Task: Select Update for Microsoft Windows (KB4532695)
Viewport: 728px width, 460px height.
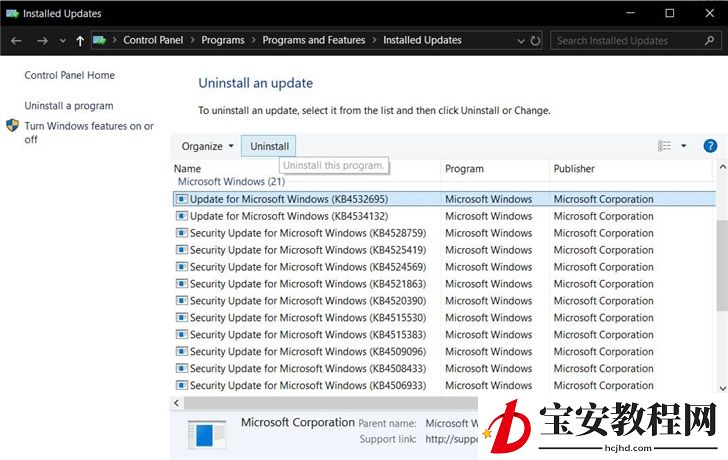Action: pos(444,199)
